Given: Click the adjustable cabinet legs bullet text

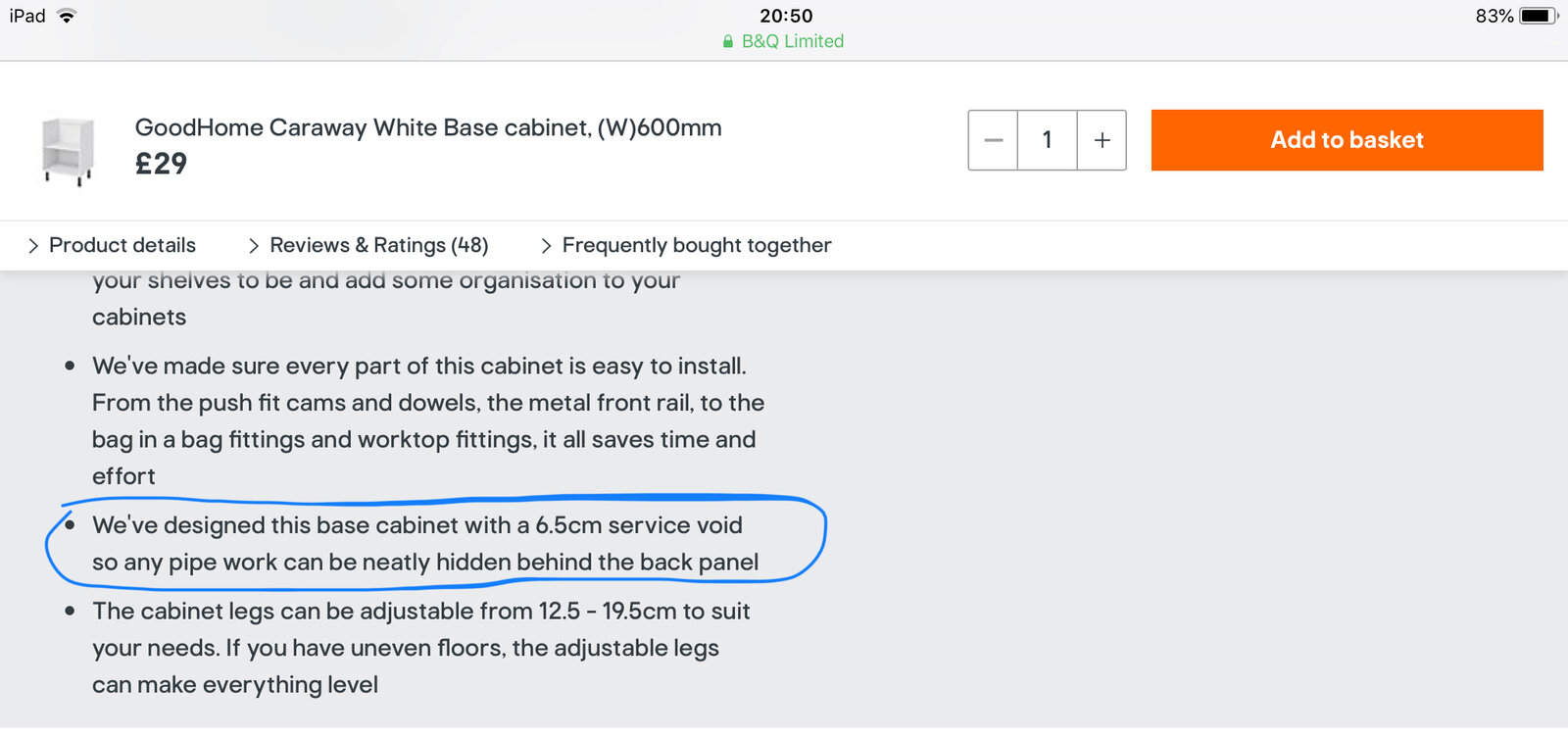Looking at the screenshot, I should coord(420,648).
